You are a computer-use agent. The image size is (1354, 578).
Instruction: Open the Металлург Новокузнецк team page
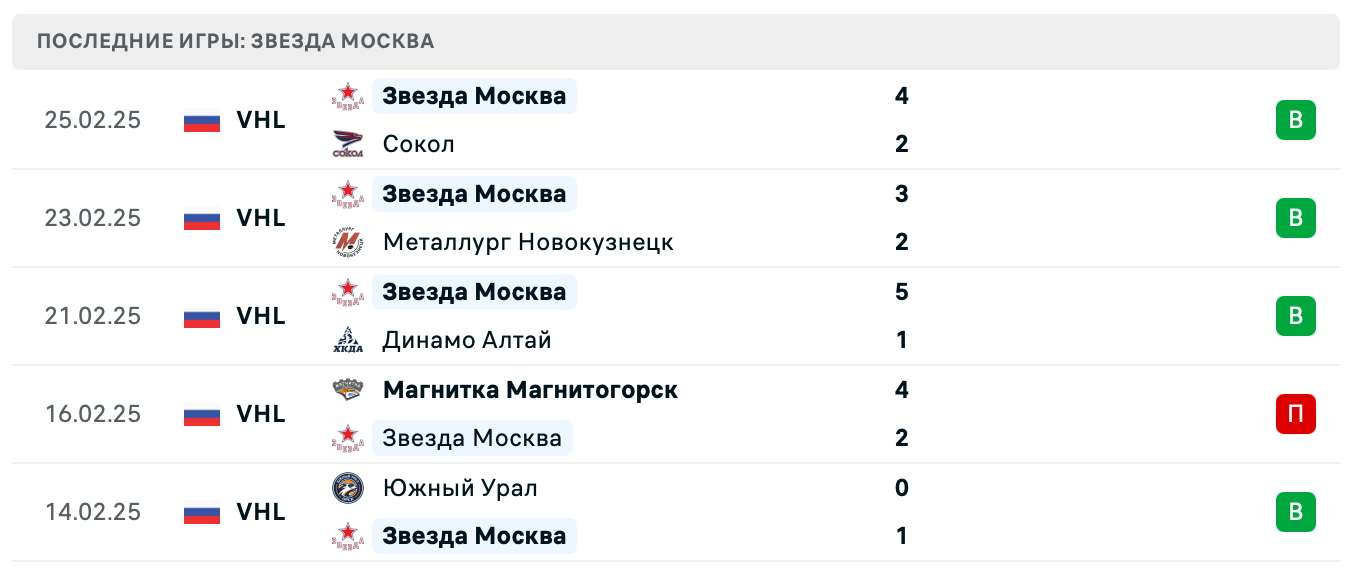pos(528,242)
